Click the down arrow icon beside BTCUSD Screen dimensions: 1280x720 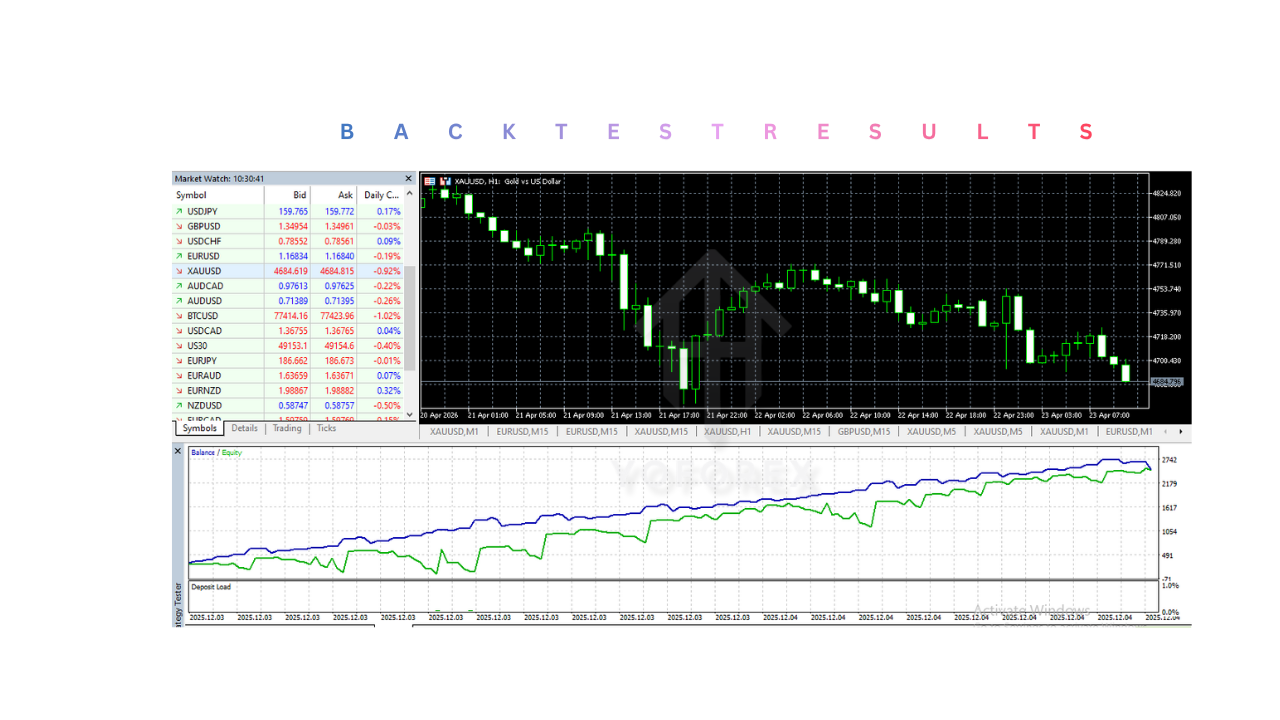click(x=179, y=316)
